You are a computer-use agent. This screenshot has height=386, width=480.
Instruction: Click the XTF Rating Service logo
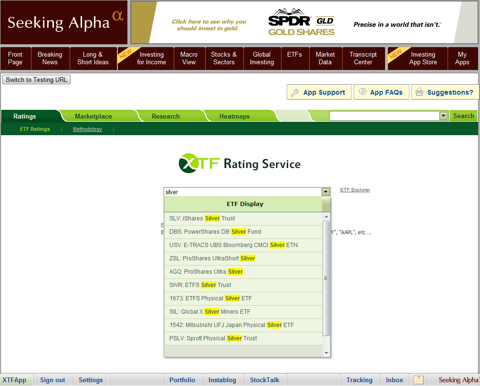coord(239,163)
